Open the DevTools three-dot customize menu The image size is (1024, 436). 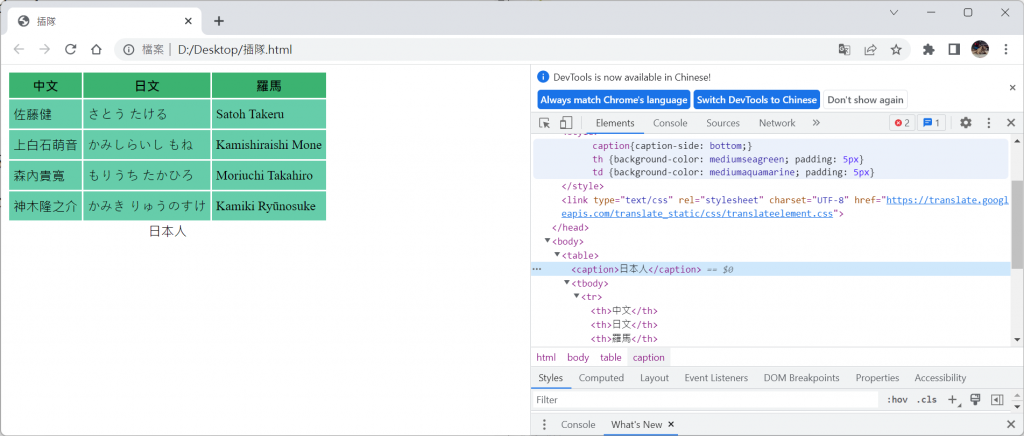pos(989,123)
